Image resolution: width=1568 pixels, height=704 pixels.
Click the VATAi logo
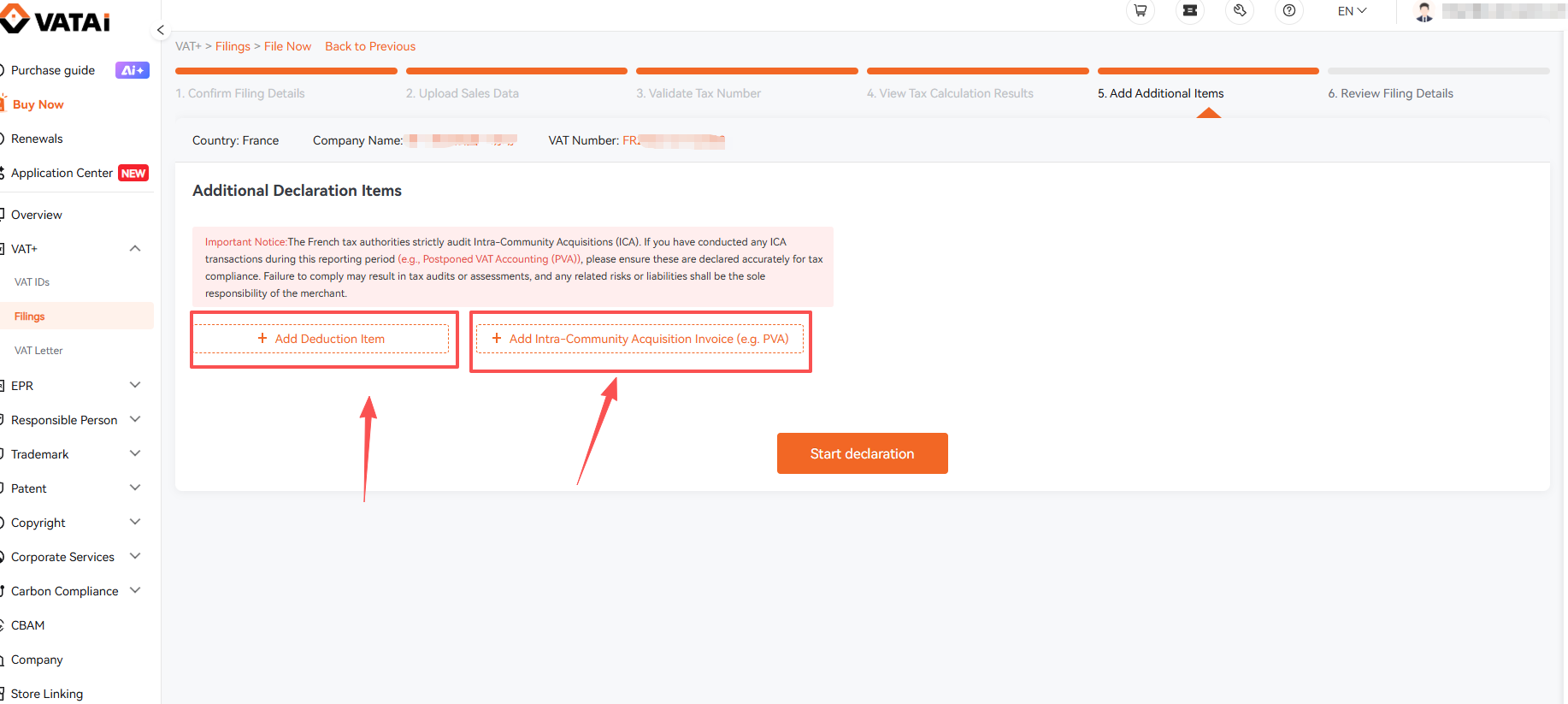pos(56,19)
